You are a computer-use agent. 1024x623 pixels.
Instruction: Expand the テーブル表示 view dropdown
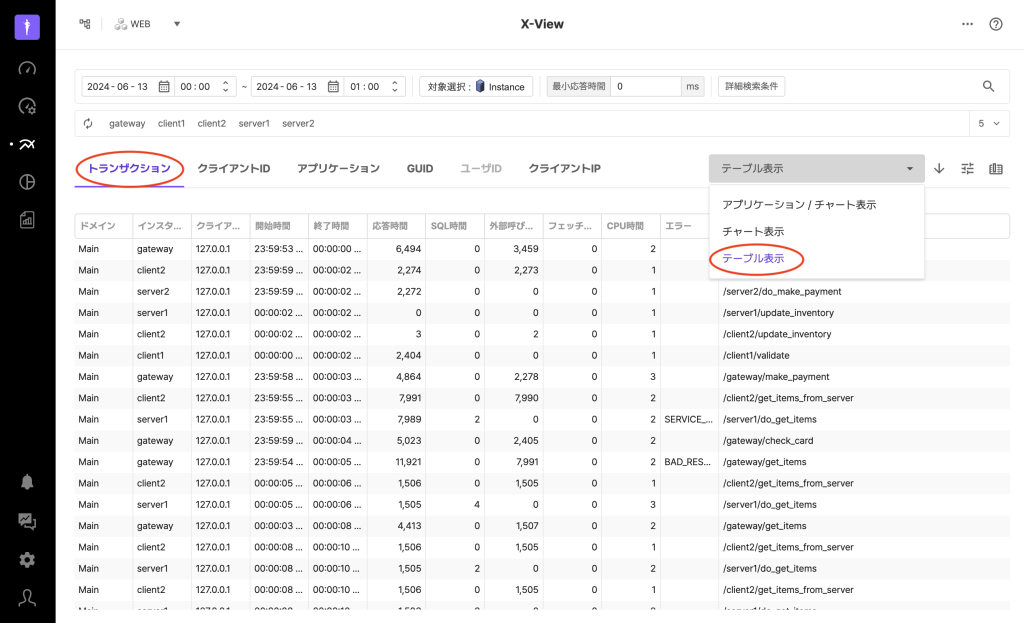pyautogui.click(x=816, y=169)
